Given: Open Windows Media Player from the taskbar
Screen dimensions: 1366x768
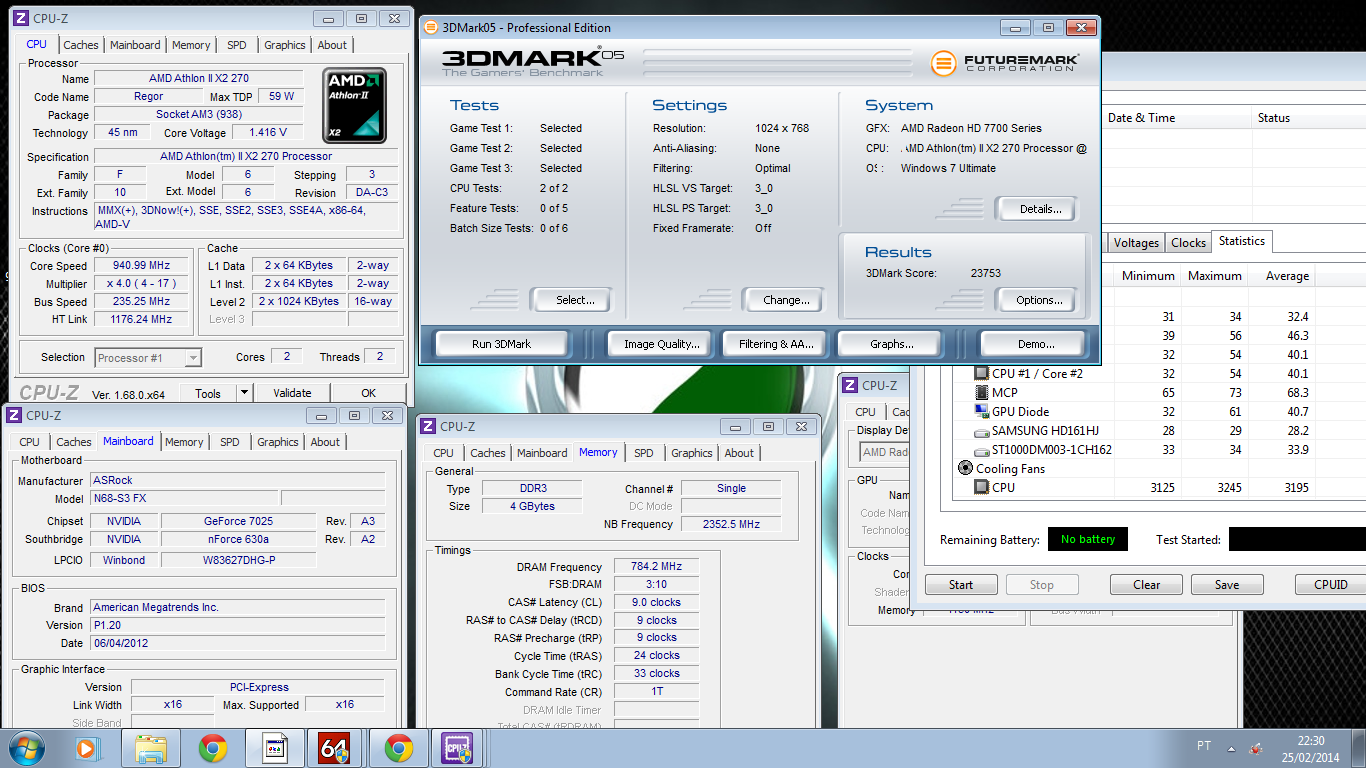Looking at the screenshot, I should pos(87,748).
